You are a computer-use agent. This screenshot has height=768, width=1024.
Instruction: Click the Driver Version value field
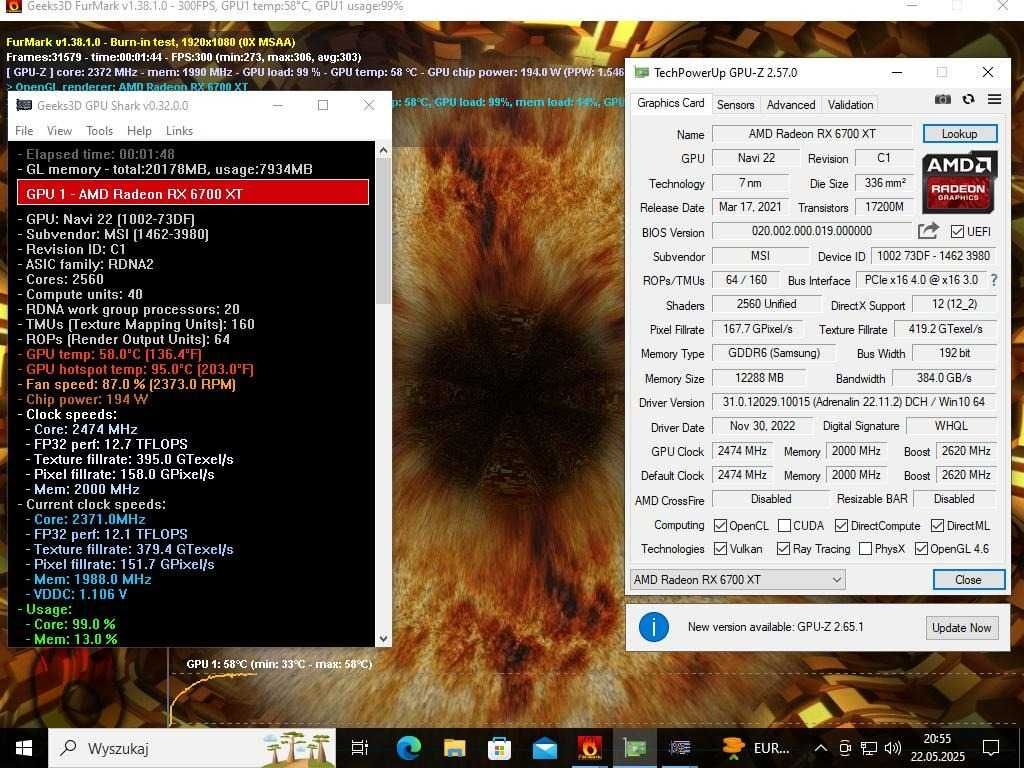(854, 402)
